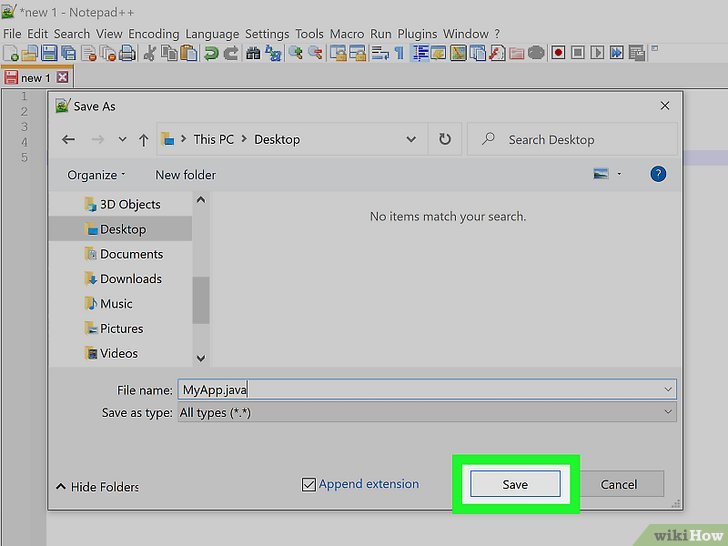Click the folder tree scroll-down arrow
Viewport: 728px width, 546px height.
[201, 358]
